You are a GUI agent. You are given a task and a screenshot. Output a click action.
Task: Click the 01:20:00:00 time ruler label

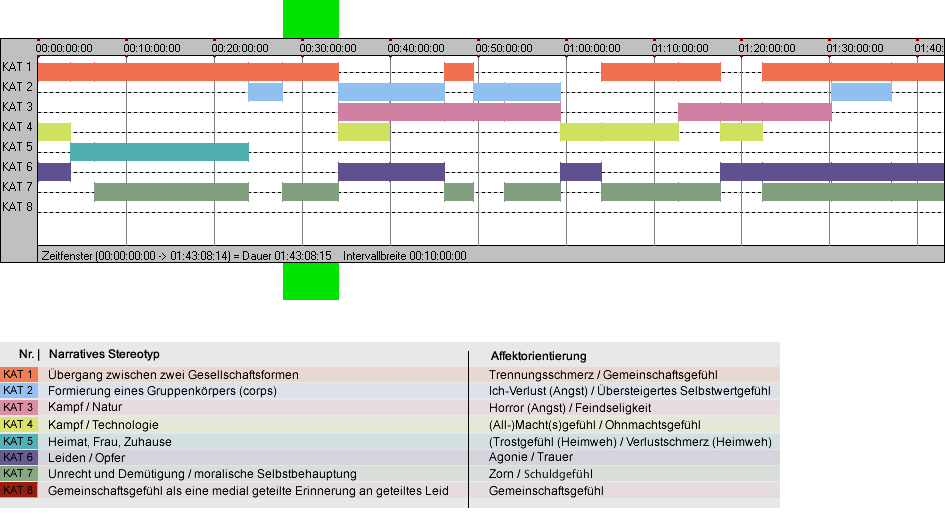tap(767, 48)
